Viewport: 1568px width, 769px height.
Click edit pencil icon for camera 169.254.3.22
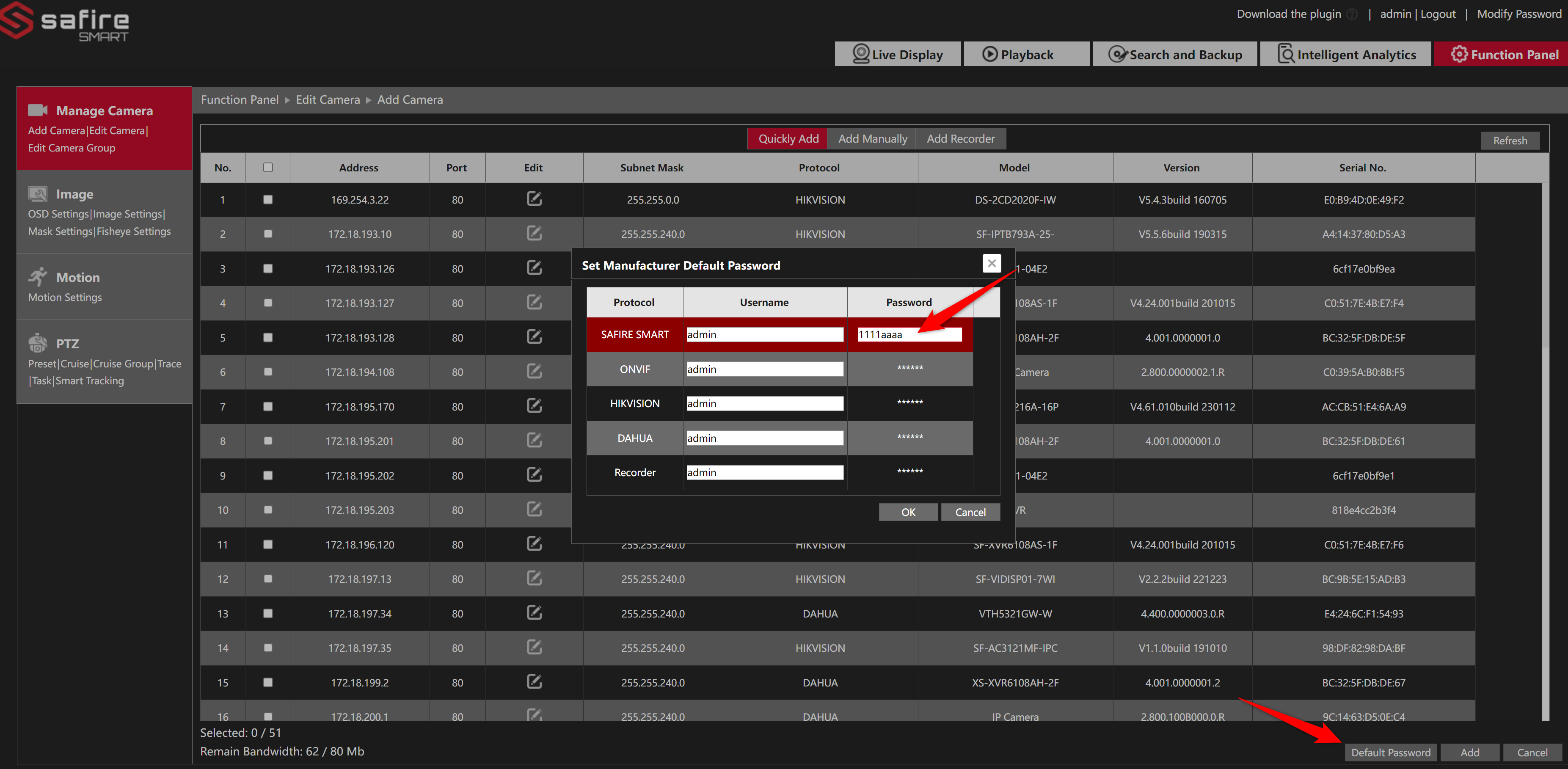coord(534,199)
